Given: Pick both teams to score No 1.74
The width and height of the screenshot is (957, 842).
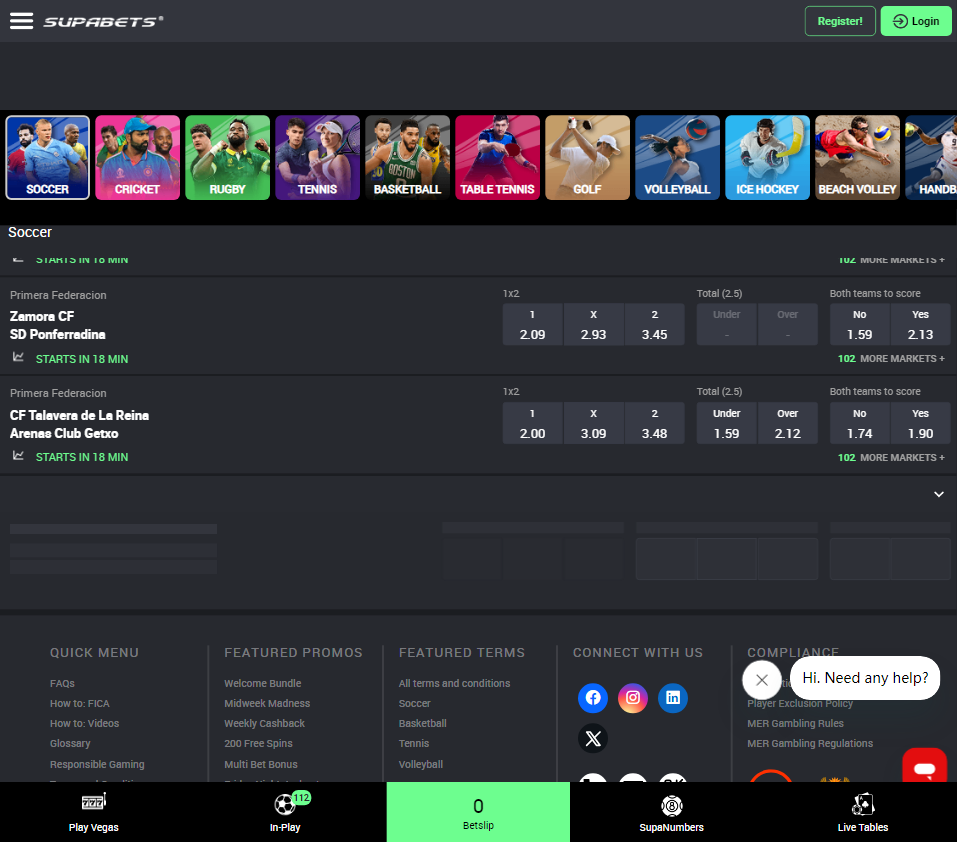Looking at the screenshot, I should 859,423.
